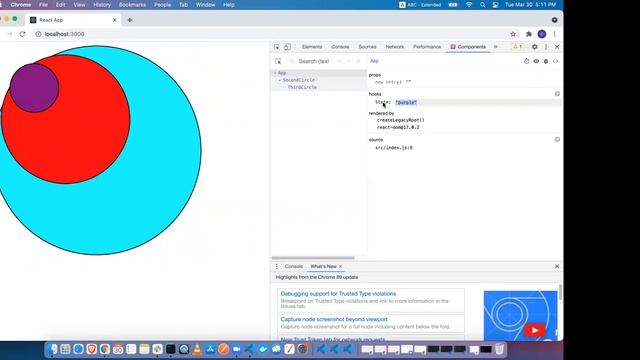Open the History menu
The width and height of the screenshot is (640, 360).
coord(102,5)
